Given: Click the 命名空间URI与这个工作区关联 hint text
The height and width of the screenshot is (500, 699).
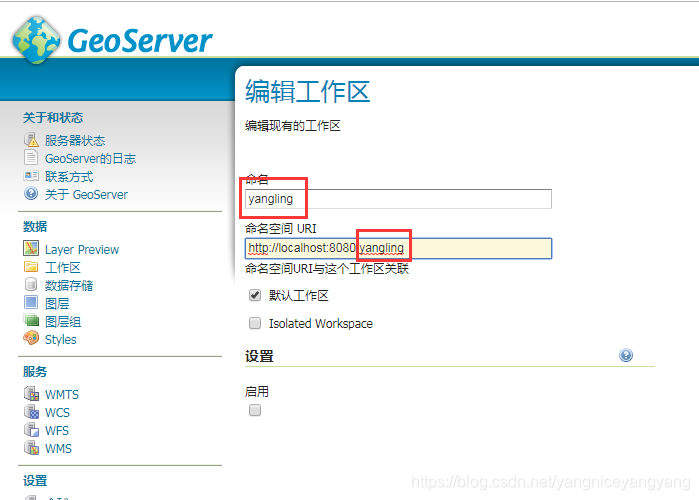Looking at the screenshot, I should coord(327,269).
